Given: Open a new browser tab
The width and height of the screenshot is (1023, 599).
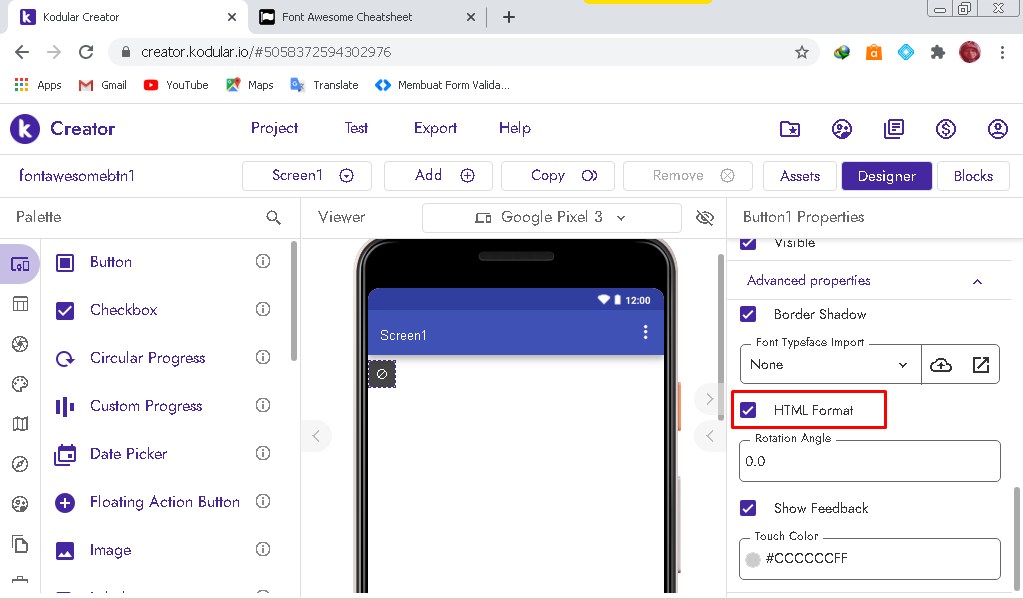Looking at the screenshot, I should (x=509, y=18).
